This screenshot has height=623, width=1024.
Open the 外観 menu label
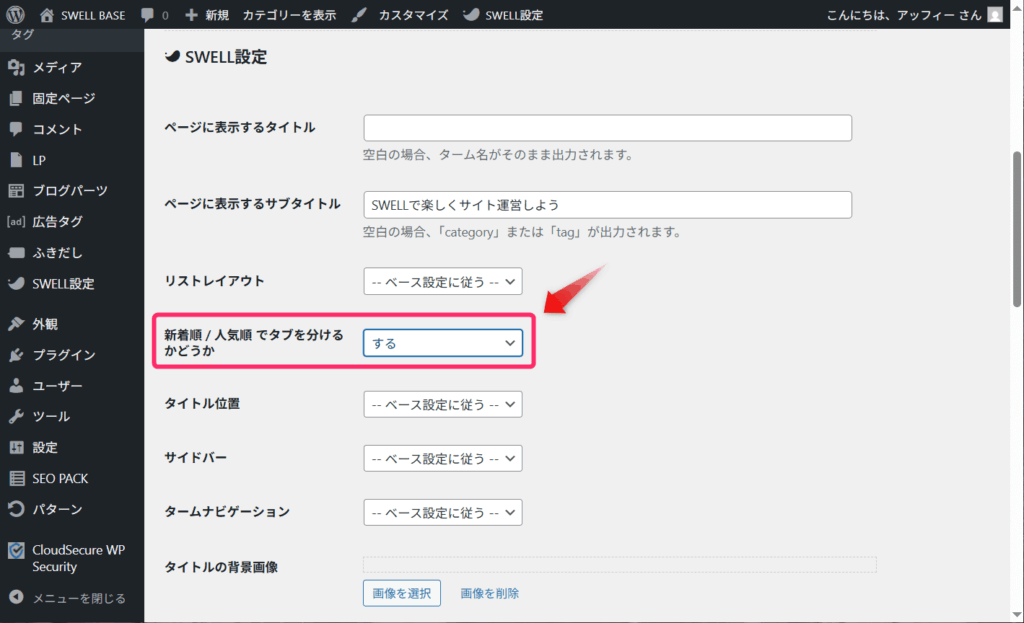coord(45,324)
